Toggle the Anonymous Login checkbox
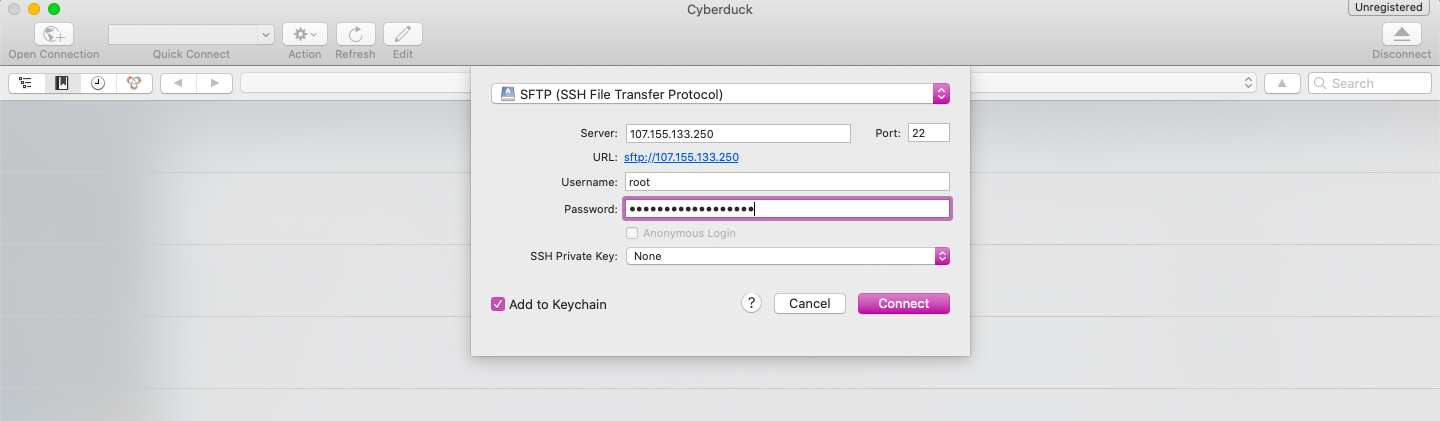The width and height of the screenshot is (1440, 421). click(x=632, y=233)
